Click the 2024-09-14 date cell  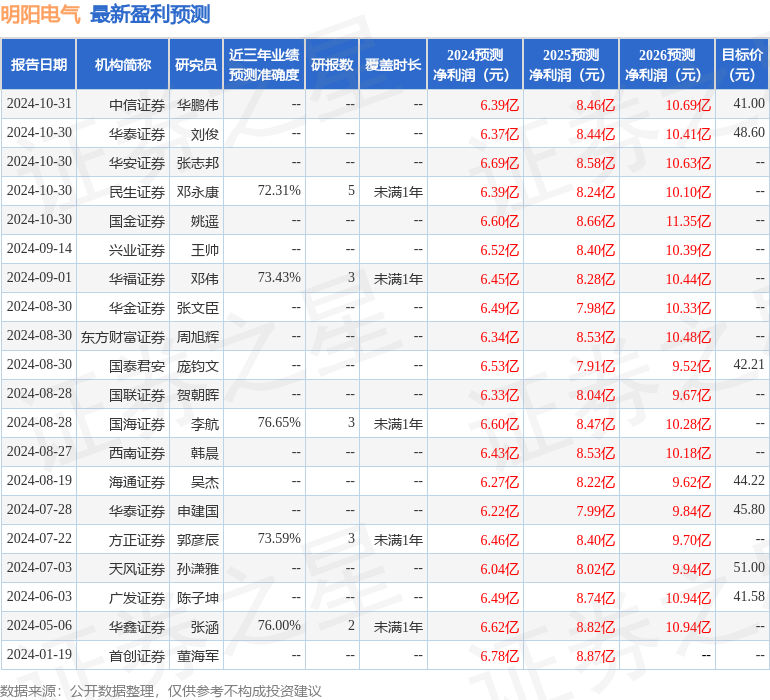(x=39, y=249)
